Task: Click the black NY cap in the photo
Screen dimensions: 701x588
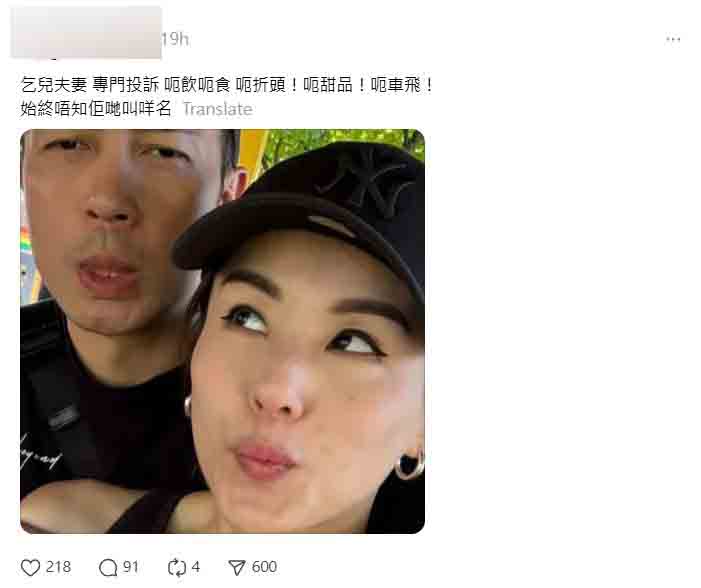Action: click(x=313, y=210)
